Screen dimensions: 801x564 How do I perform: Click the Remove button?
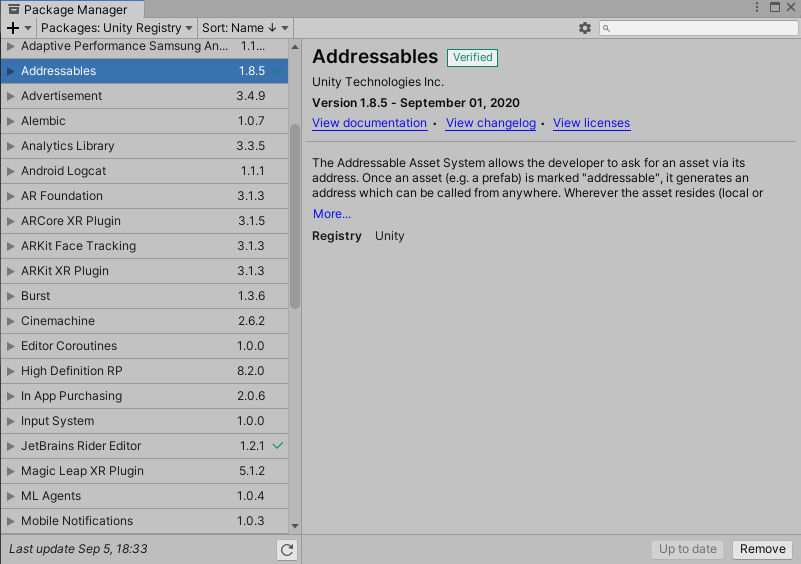pyautogui.click(x=763, y=549)
